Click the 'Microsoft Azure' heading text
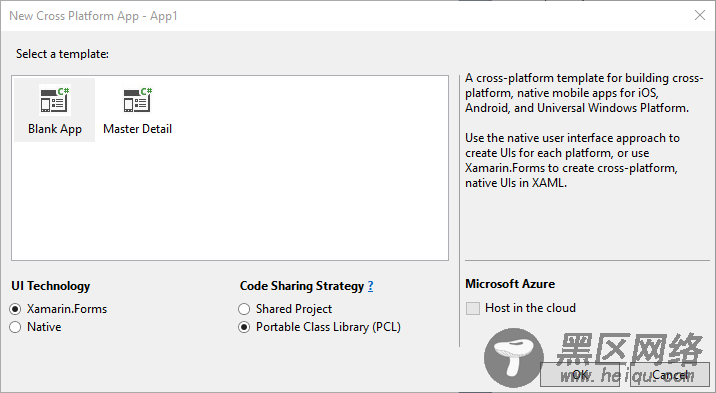The image size is (716, 393). pyautogui.click(x=510, y=284)
